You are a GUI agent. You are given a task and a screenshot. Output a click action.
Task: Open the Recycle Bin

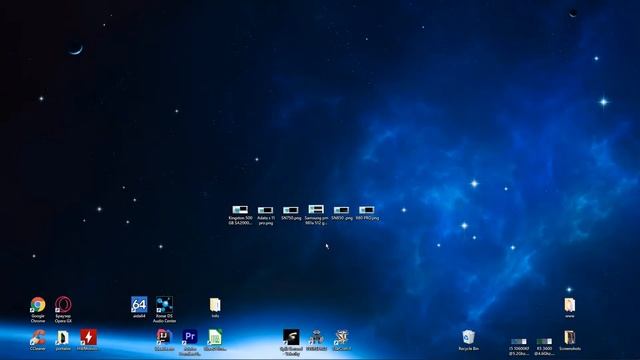point(469,338)
